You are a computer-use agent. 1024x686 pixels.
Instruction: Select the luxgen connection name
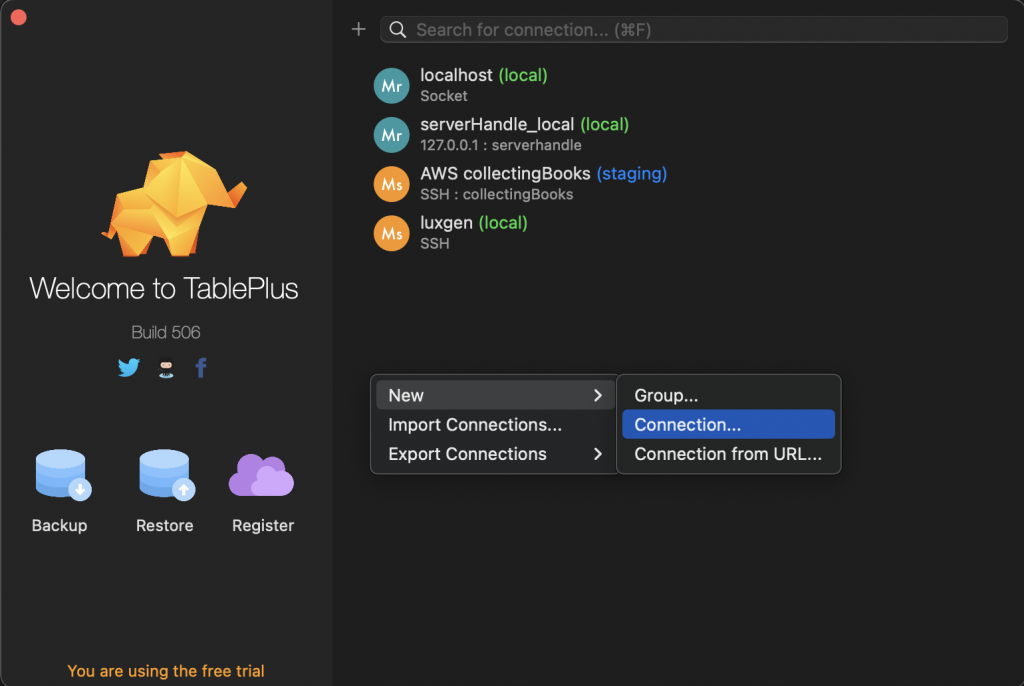tap(446, 223)
